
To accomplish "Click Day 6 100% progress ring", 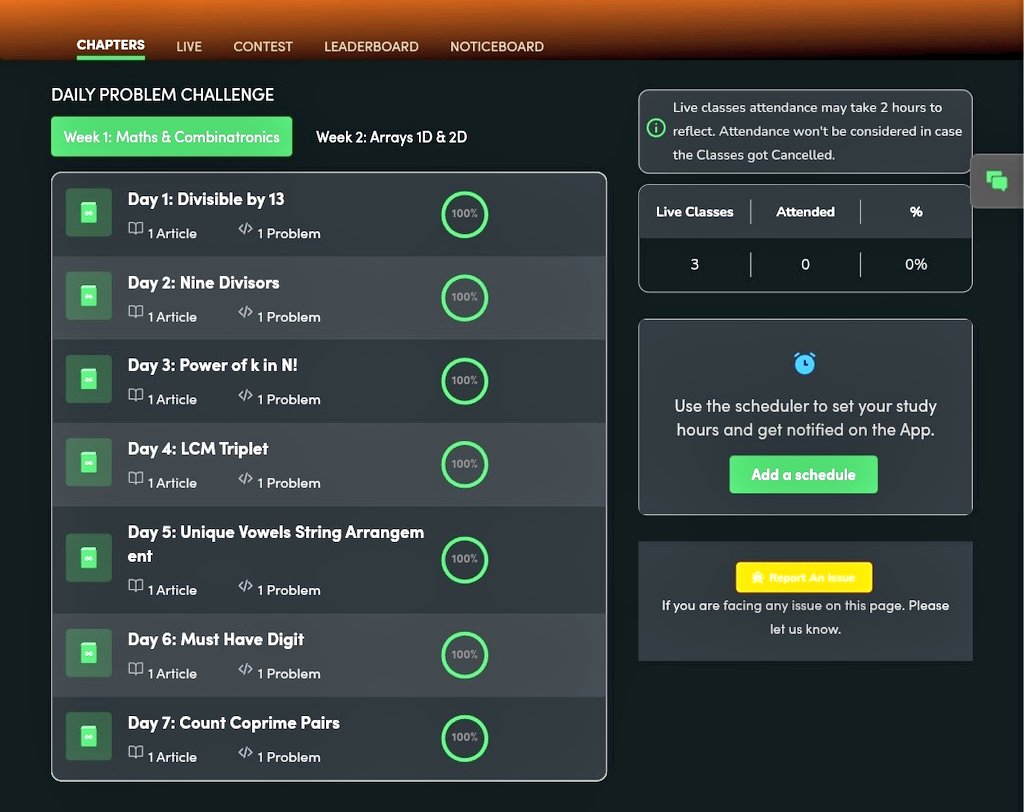I will click(464, 654).
